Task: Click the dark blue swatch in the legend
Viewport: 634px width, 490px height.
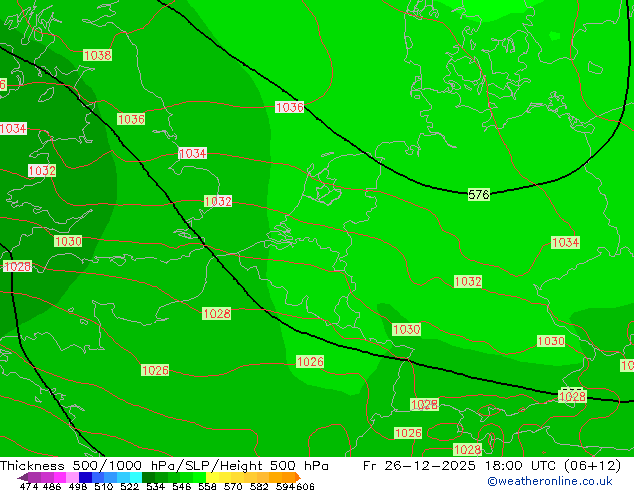Action: [85, 477]
